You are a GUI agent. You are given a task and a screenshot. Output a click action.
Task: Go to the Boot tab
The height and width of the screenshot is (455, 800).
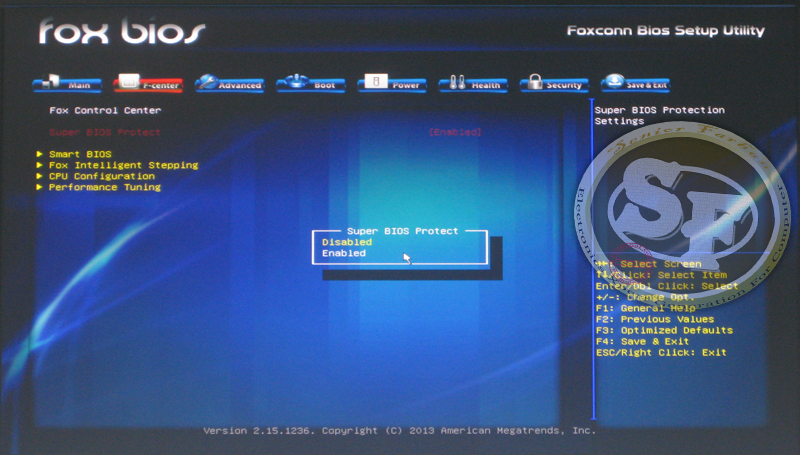click(311, 83)
